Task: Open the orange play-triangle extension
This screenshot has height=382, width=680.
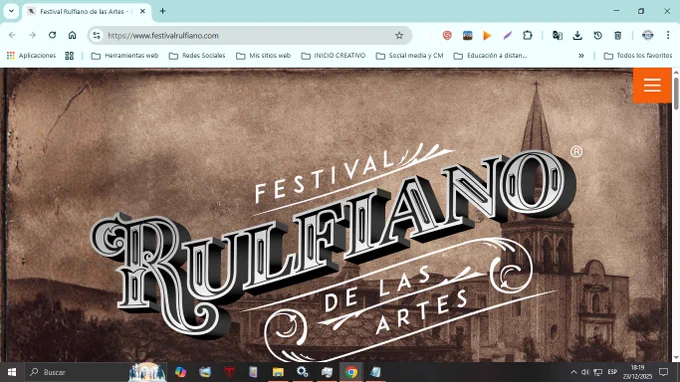Action: [x=487, y=36]
